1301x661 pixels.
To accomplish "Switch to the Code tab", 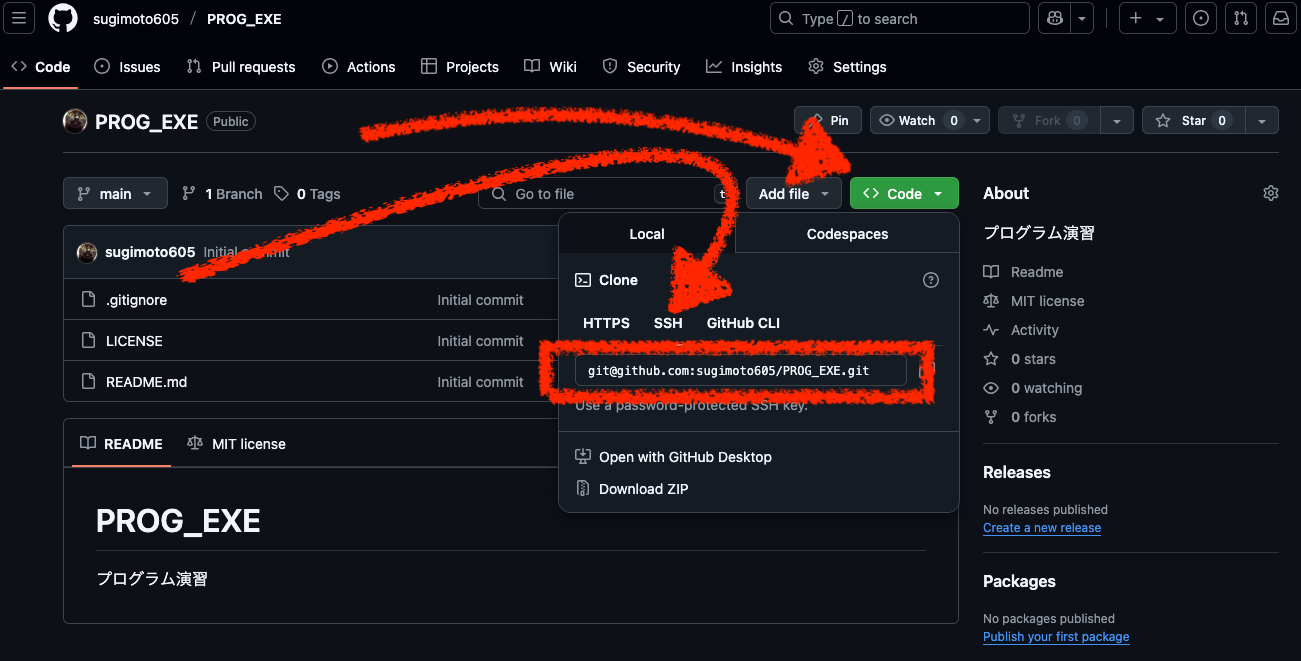I will click(x=41, y=67).
